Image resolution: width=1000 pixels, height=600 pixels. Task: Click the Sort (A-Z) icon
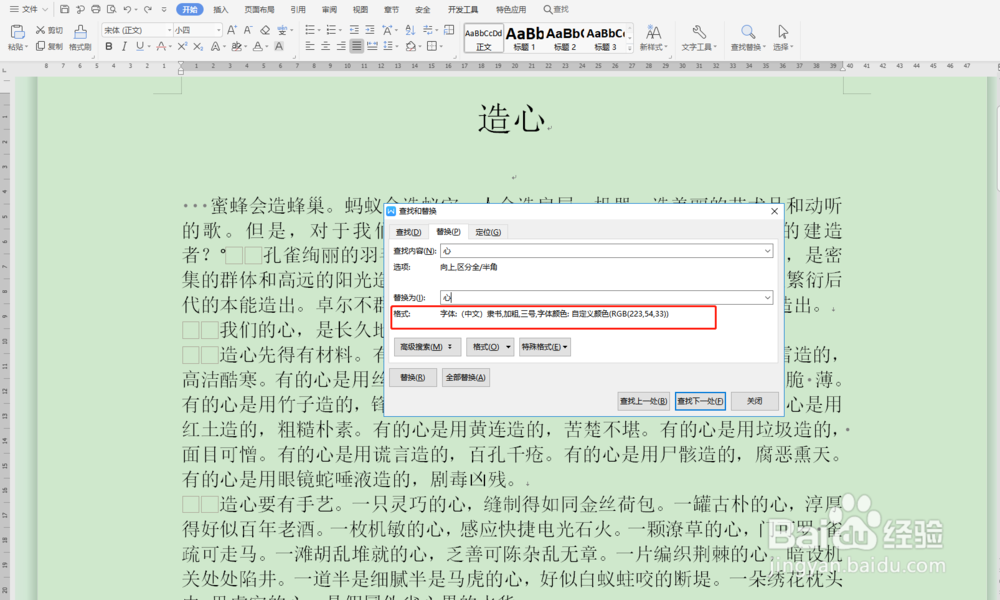409,30
